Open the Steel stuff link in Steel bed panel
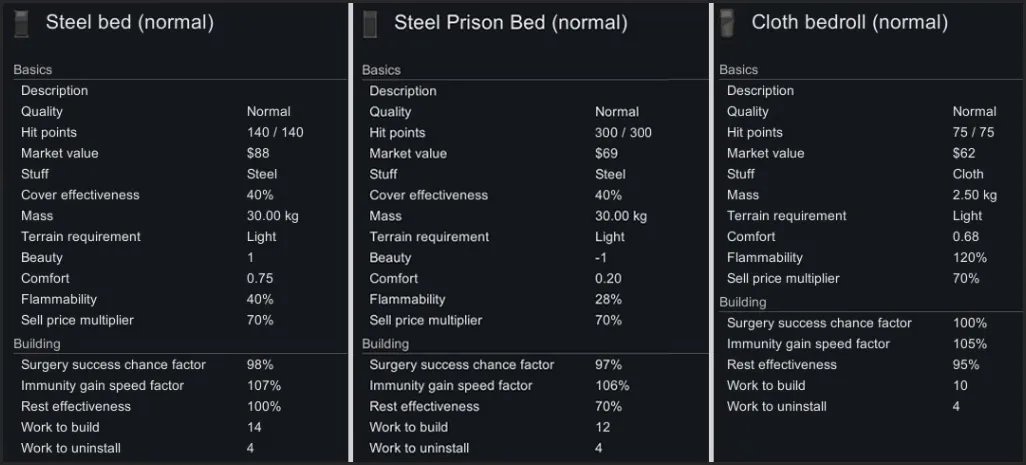Image resolution: width=1026 pixels, height=465 pixels. pyautogui.click(x=262, y=174)
